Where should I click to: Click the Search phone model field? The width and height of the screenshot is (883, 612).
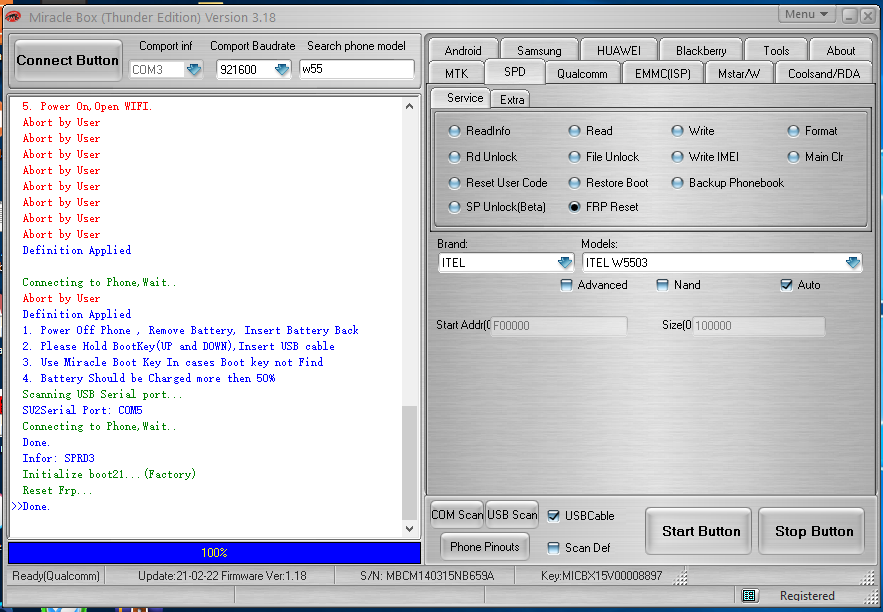pos(356,69)
